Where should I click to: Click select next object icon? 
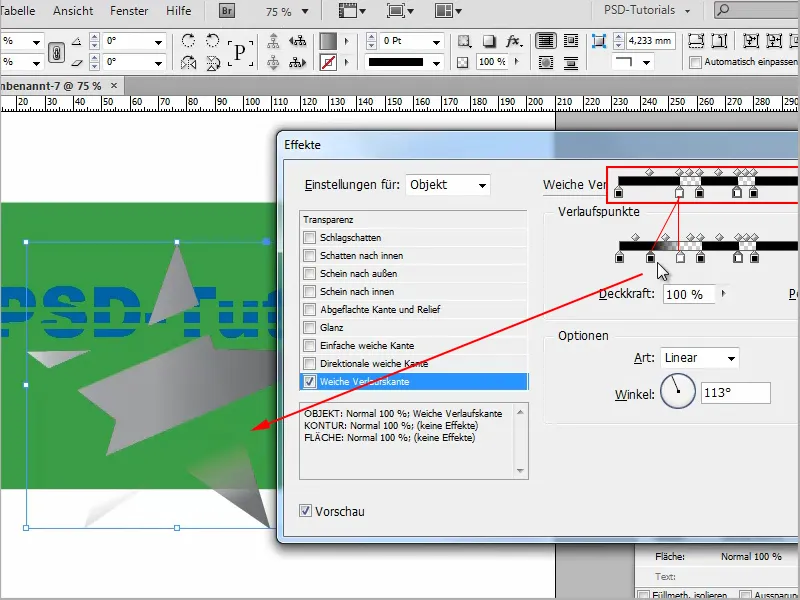(x=297, y=63)
